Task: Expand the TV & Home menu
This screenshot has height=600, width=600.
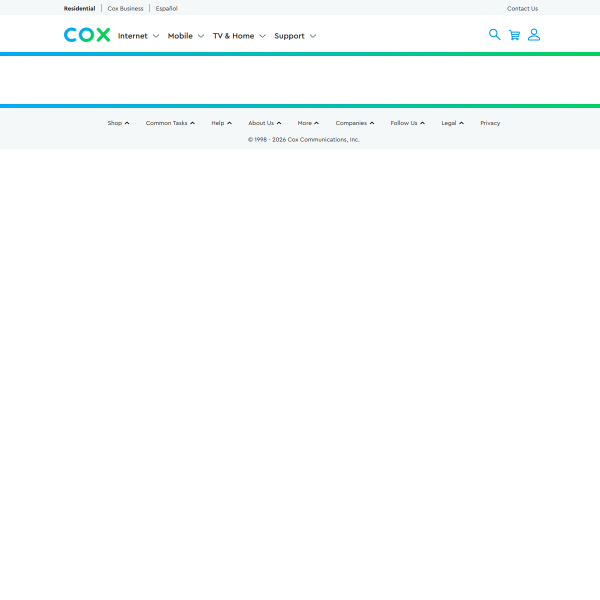Action: (239, 36)
